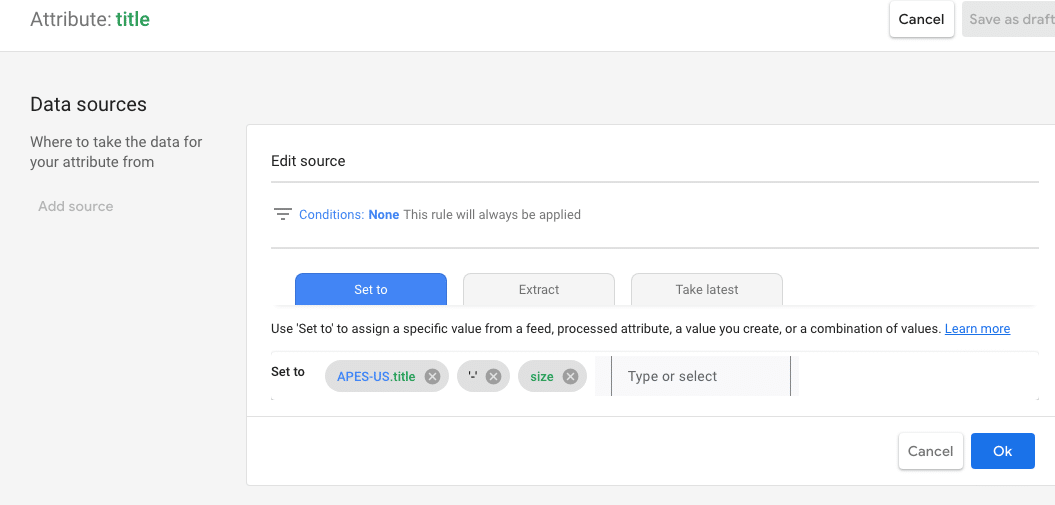The image size is (1055, 505).
Task: Click Save as draft button
Action: [x=1011, y=20]
